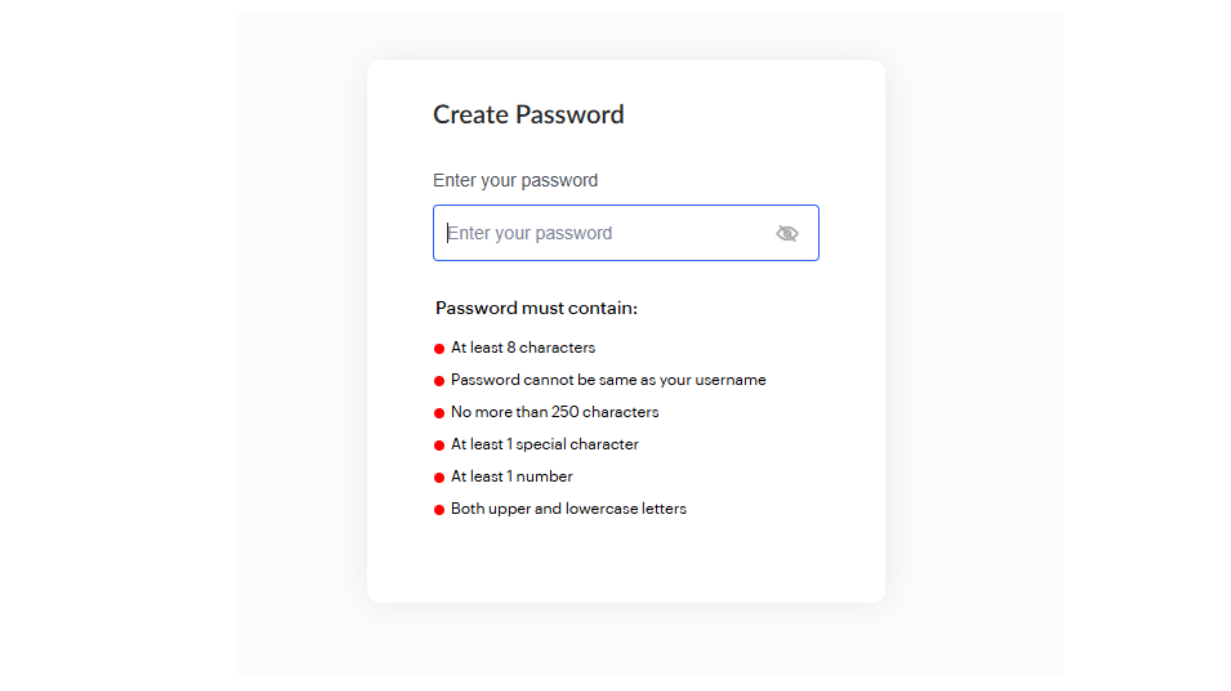1231x691 pixels.
Task: Click the "Enter your password" label above field
Action: [x=515, y=180]
